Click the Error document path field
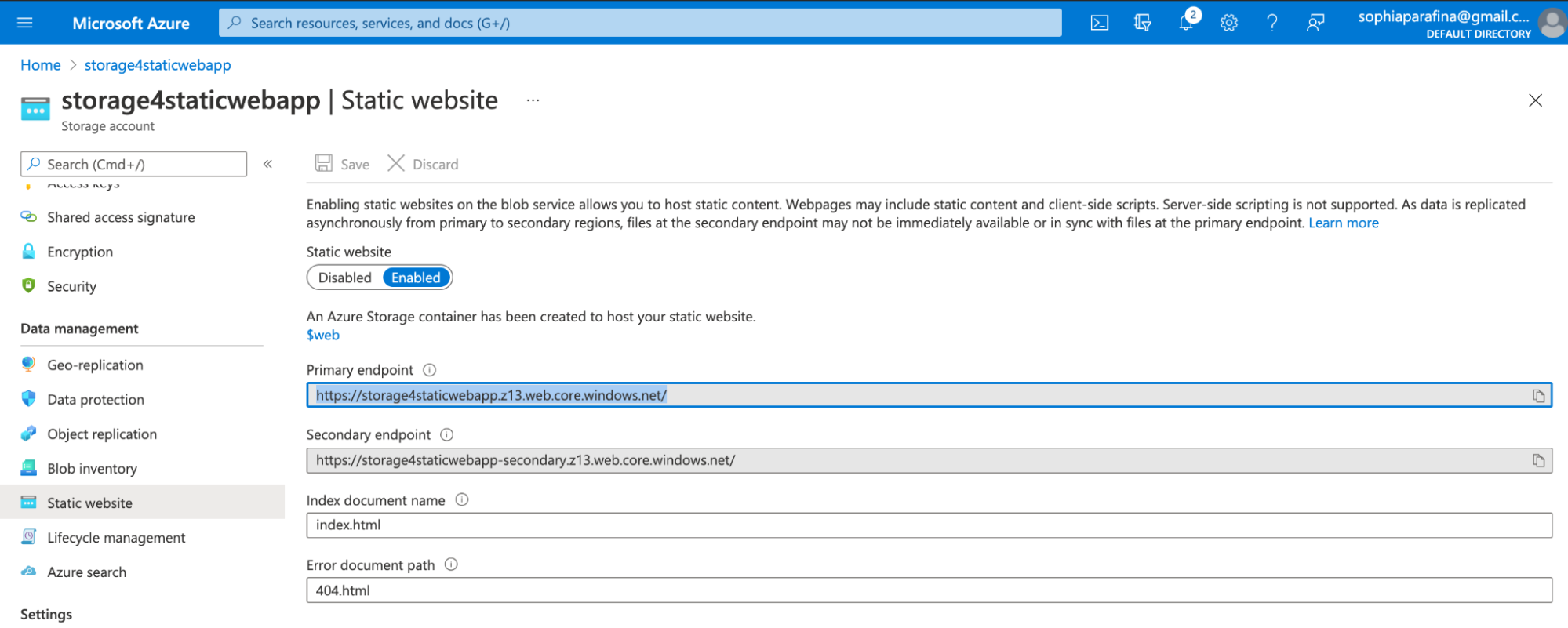Viewport: 1568px width, 628px height. tap(929, 590)
